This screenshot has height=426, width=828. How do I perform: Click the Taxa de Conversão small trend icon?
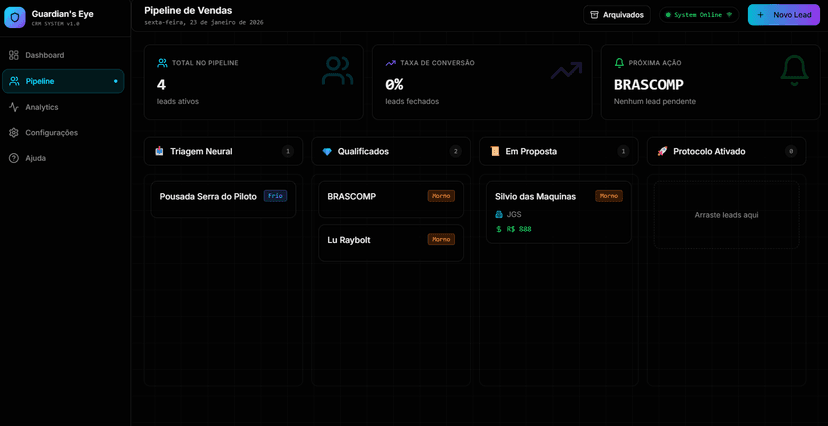tap(390, 63)
